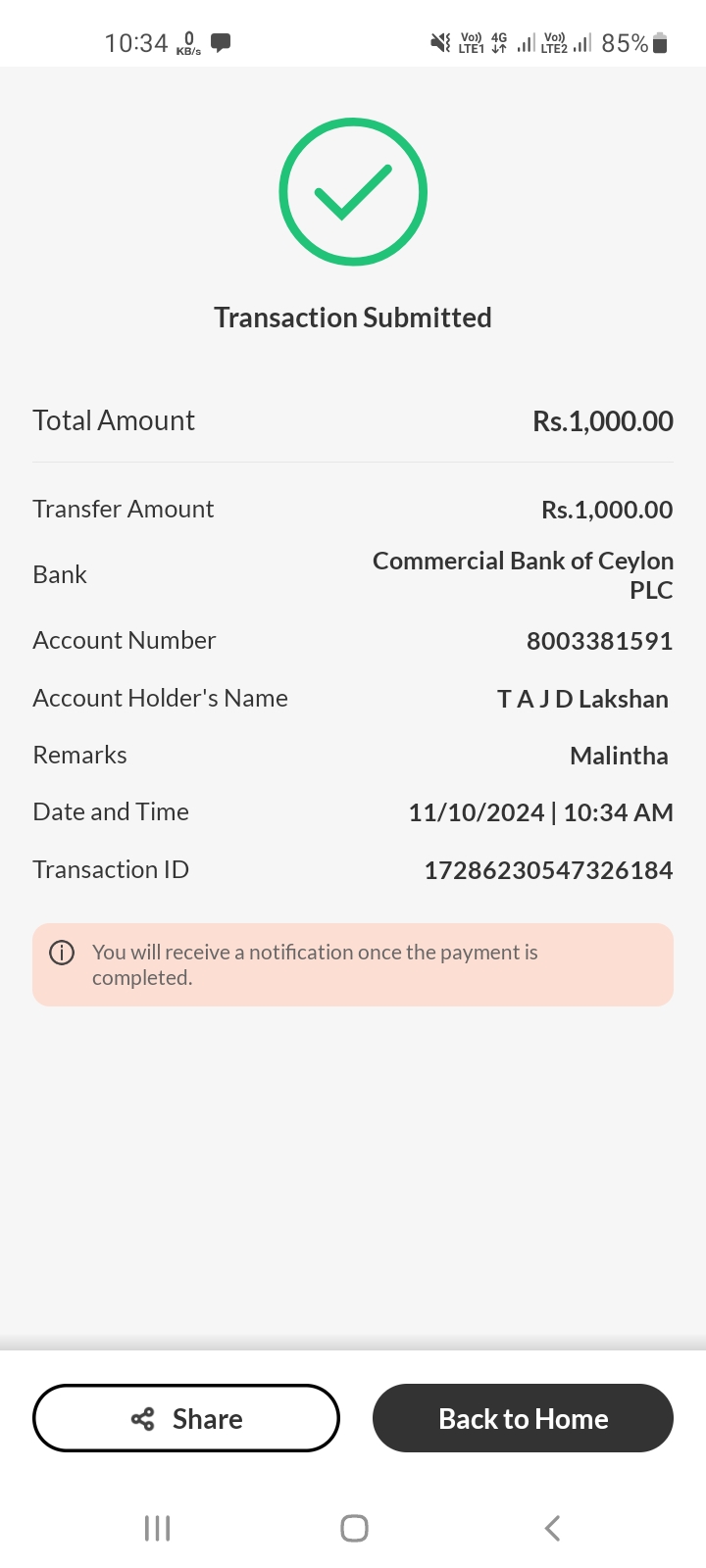This screenshot has width=706, height=1568.
Task: Tap the total amount Rs.1,000.00 value
Action: tap(602, 421)
